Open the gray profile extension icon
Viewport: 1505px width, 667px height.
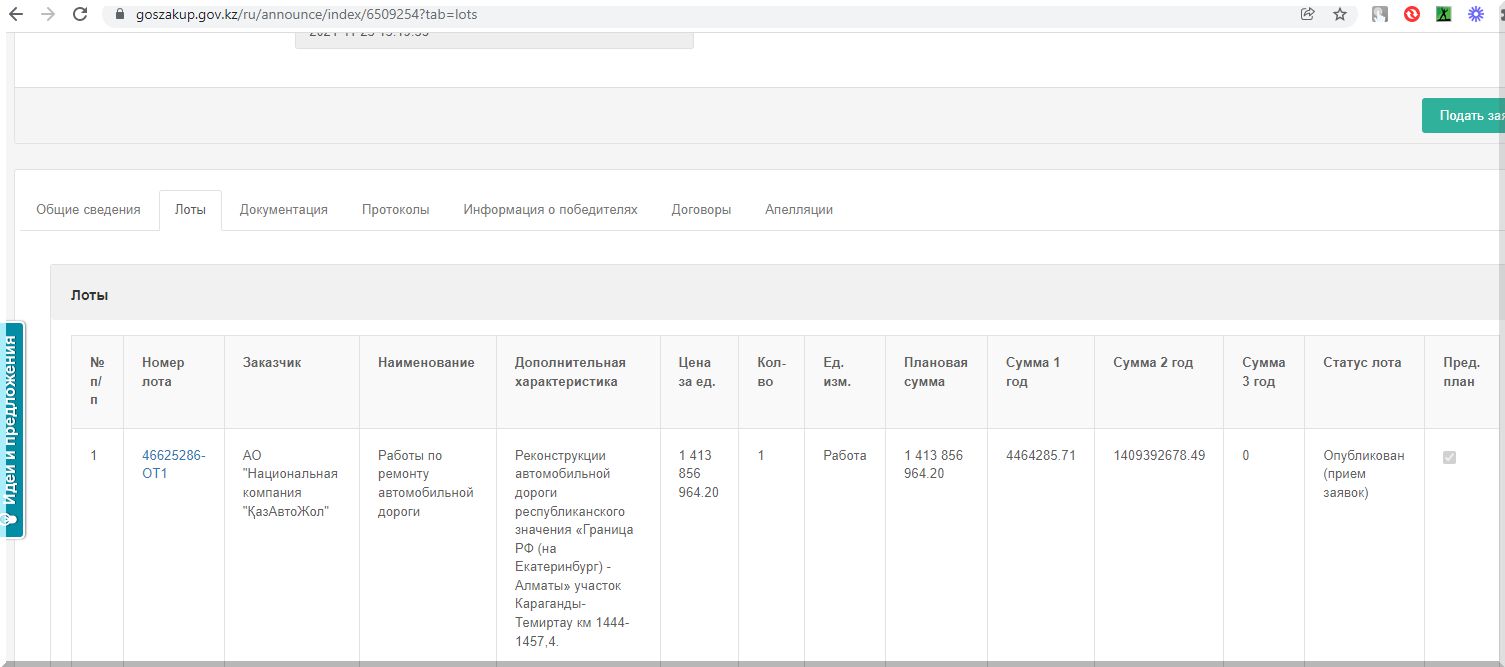point(1380,14)
